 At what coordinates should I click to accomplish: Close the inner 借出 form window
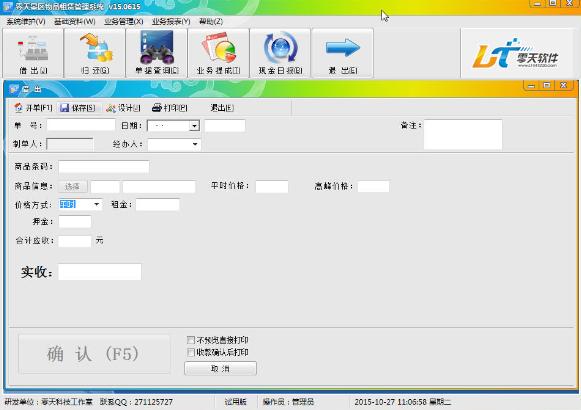(x=564, y=86)
